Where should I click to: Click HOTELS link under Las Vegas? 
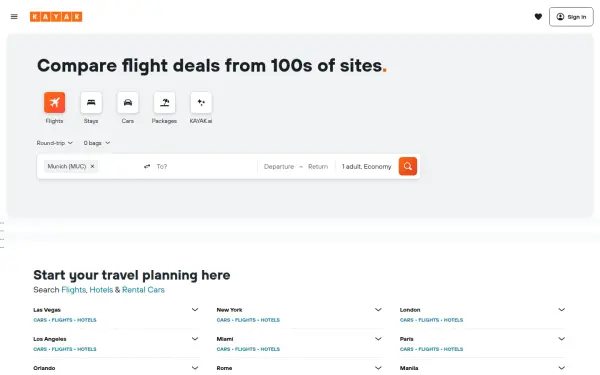tap(87, 320)
